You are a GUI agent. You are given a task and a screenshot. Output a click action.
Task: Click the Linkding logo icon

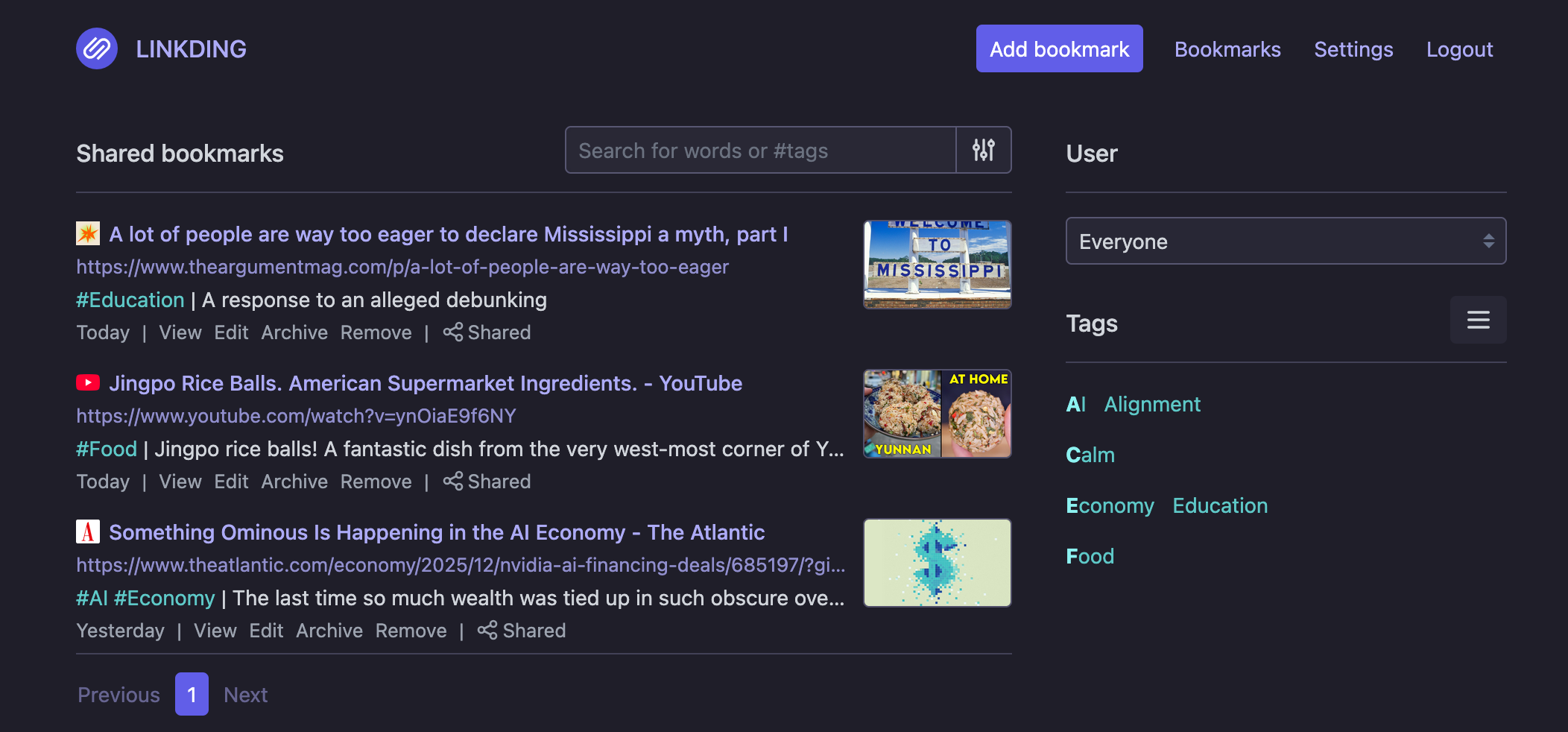point(97,48)
